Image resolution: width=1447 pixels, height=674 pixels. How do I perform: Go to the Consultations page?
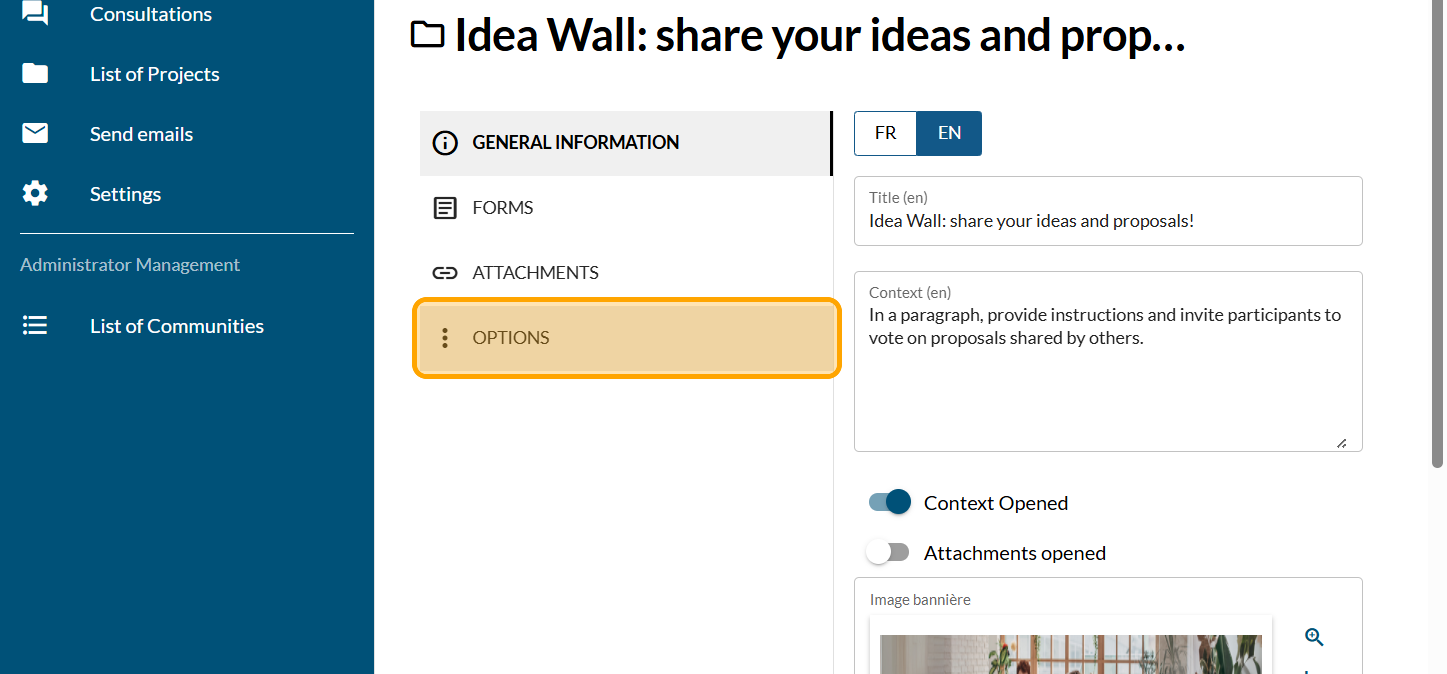(x=151, y=14)
